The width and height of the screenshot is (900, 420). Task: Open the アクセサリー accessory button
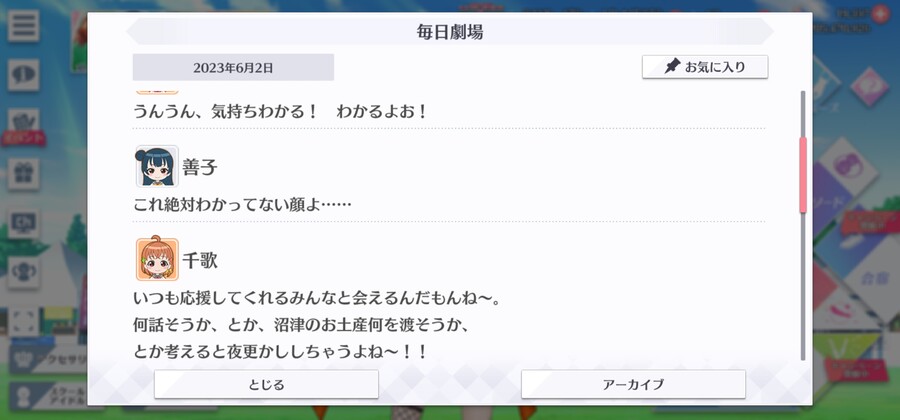point(49,360)
